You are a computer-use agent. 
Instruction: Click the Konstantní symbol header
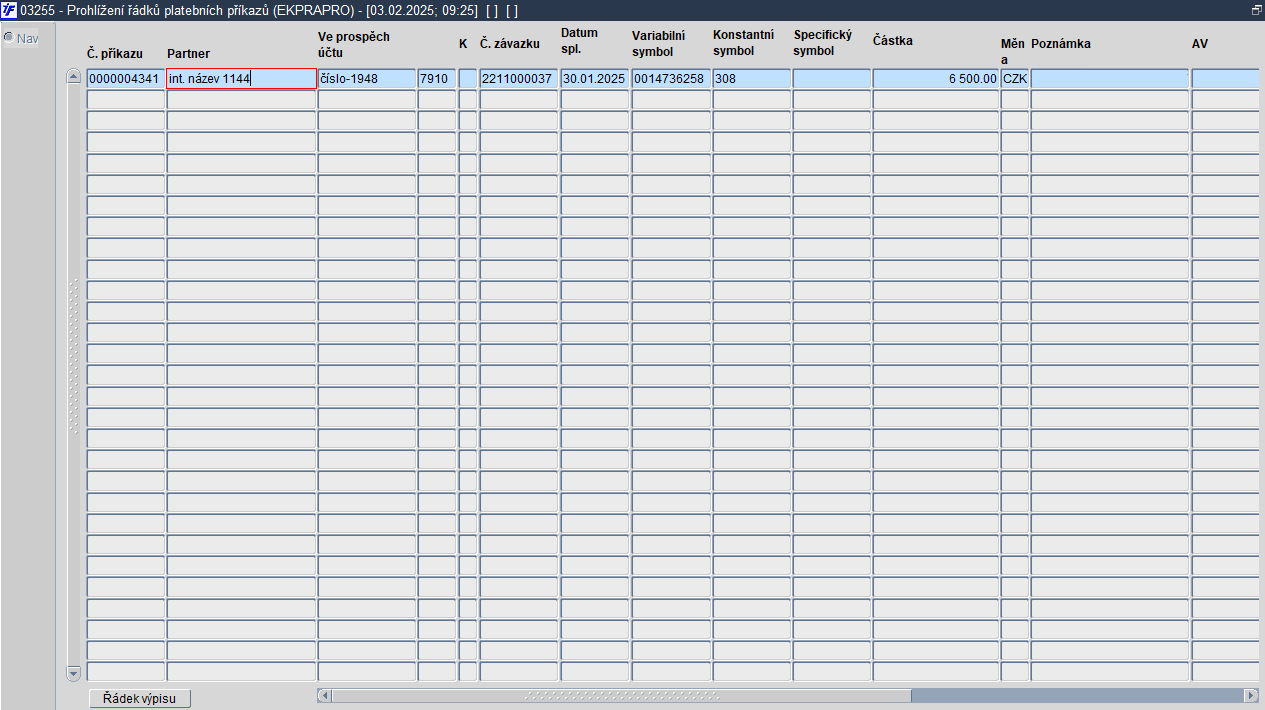(x=743, y=43)
